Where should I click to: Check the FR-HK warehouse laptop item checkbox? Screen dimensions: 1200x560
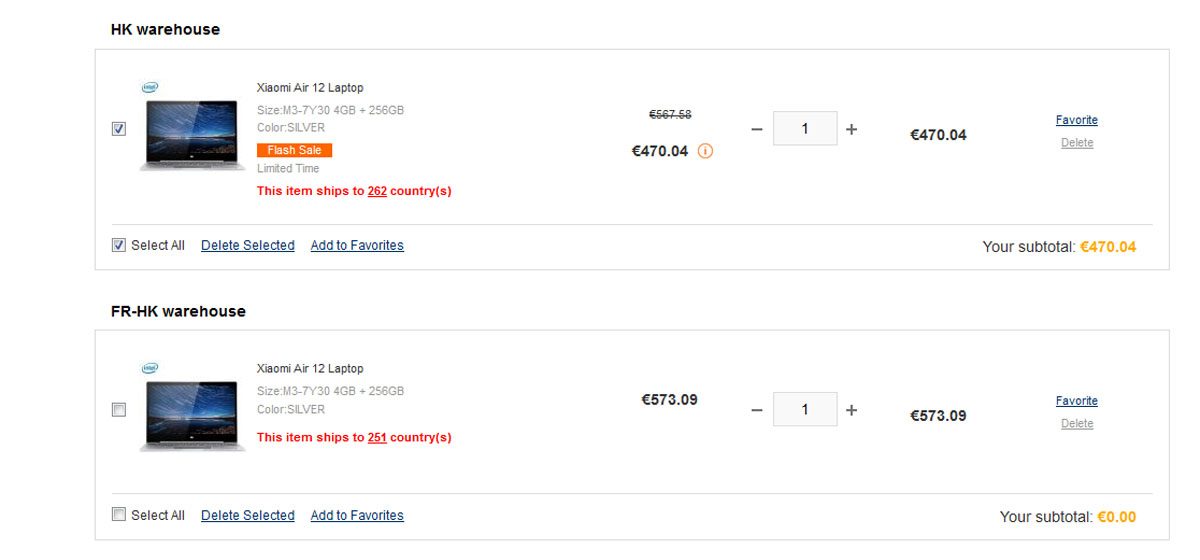[119, 410]
